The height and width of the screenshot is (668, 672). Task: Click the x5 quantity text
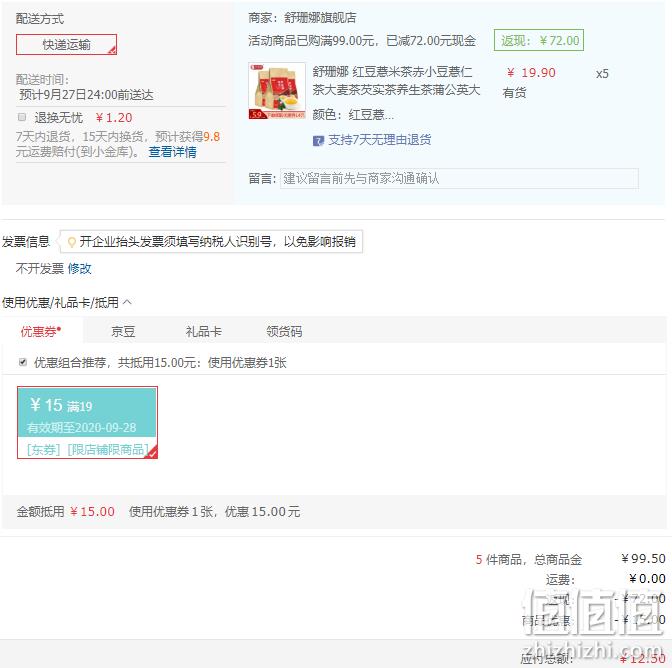(x=602, y=74)
